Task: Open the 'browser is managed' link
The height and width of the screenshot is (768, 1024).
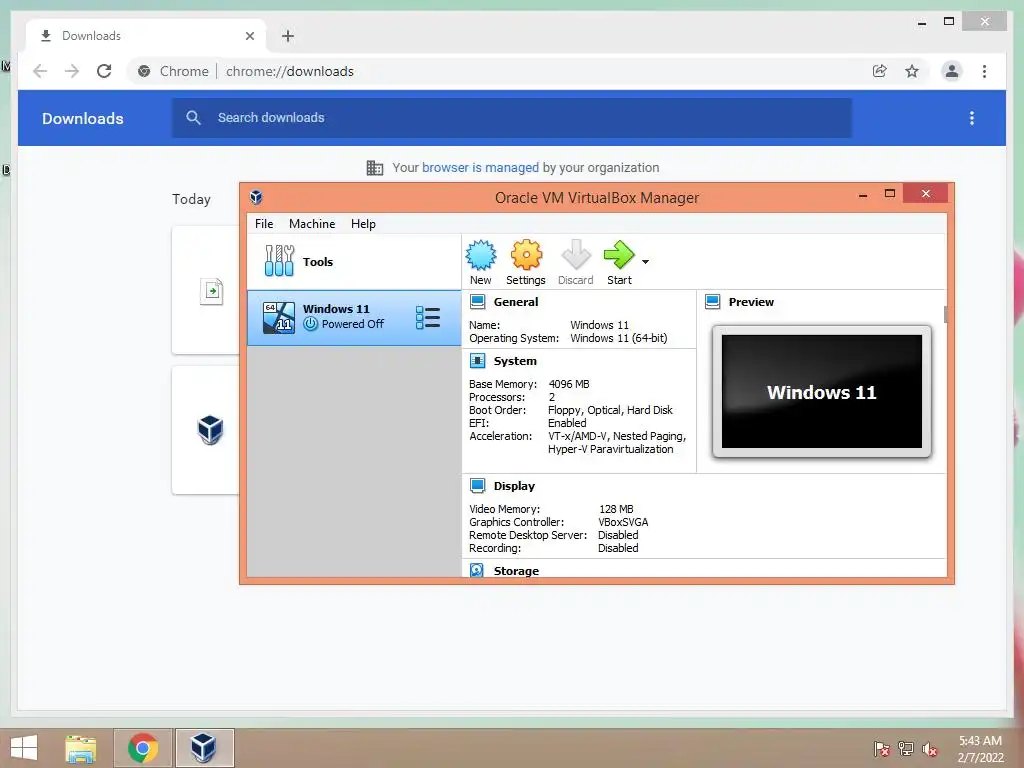Action: point(480,167)
